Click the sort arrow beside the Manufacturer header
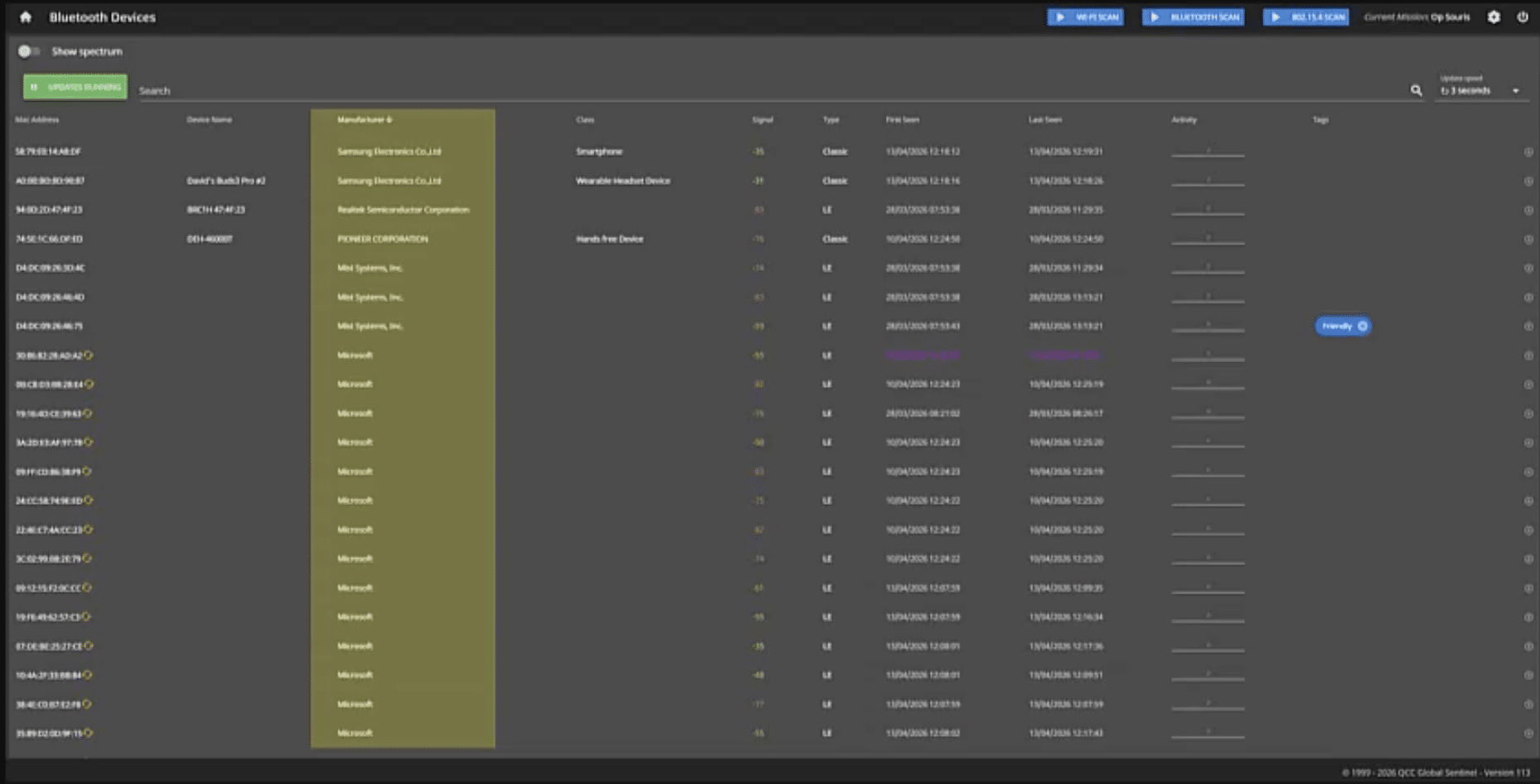1540x784 pixels. (390, 120)
